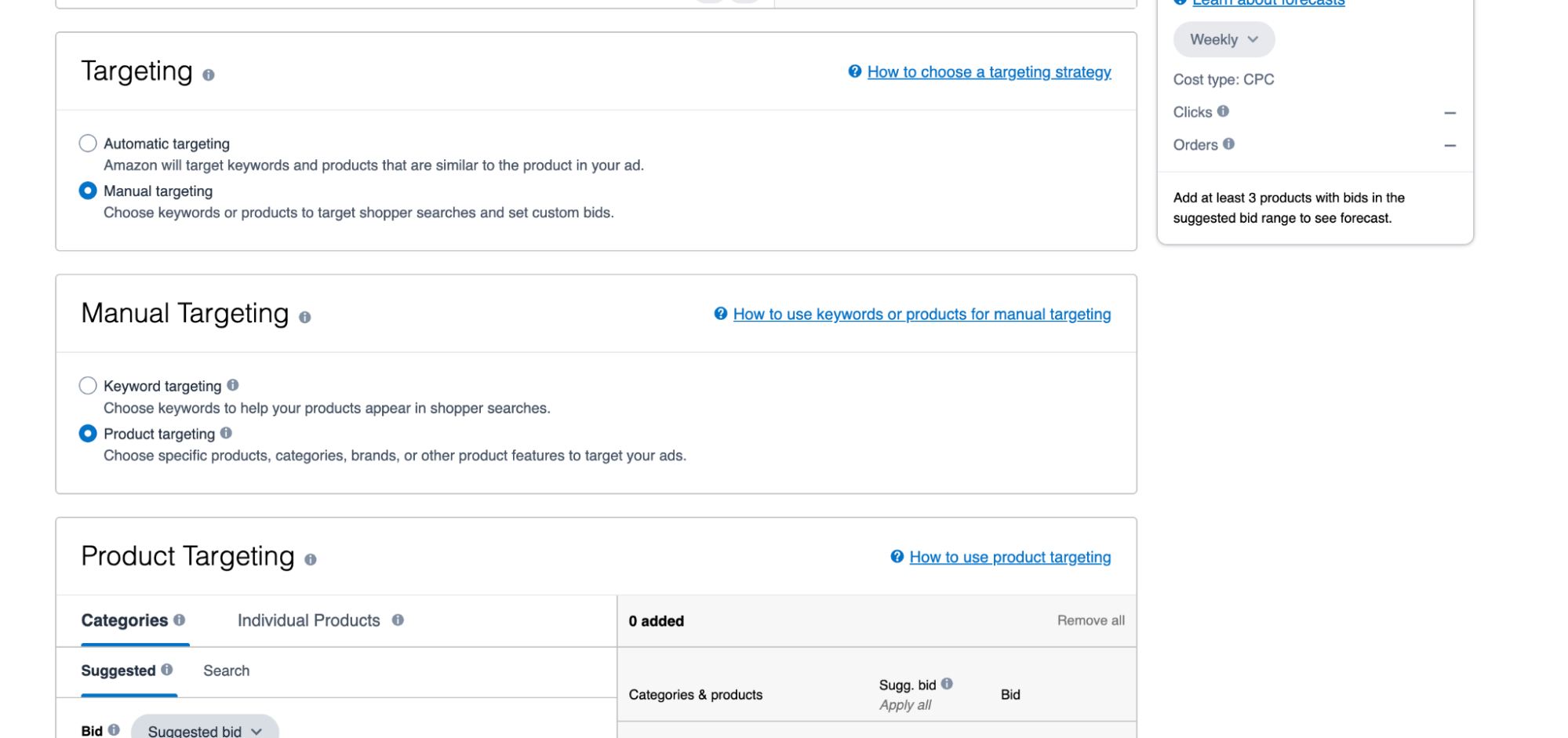
Task: Click 'Categories & products' column header
Action: [x=696, y=695]
